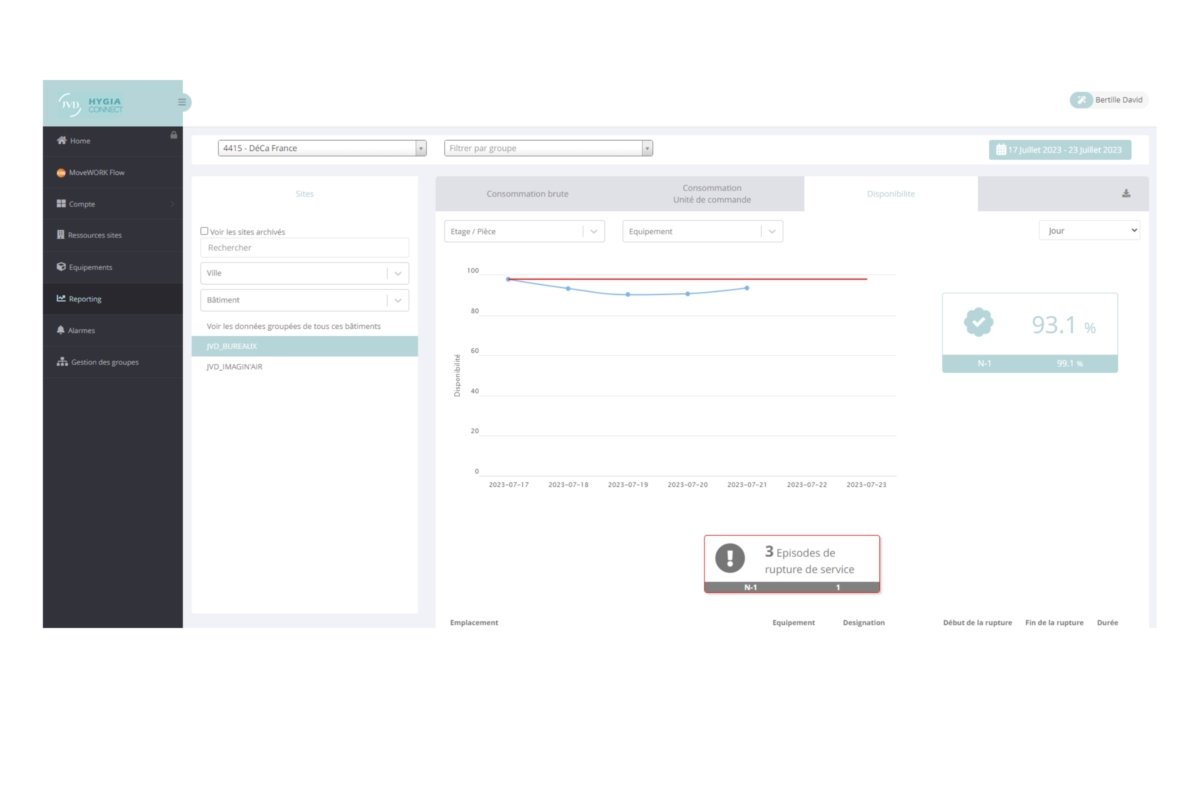This screenshot has width=1200, height=800.
Task: Select the JVD_IMAGIN'AIR site
Action: pos(234,367)
